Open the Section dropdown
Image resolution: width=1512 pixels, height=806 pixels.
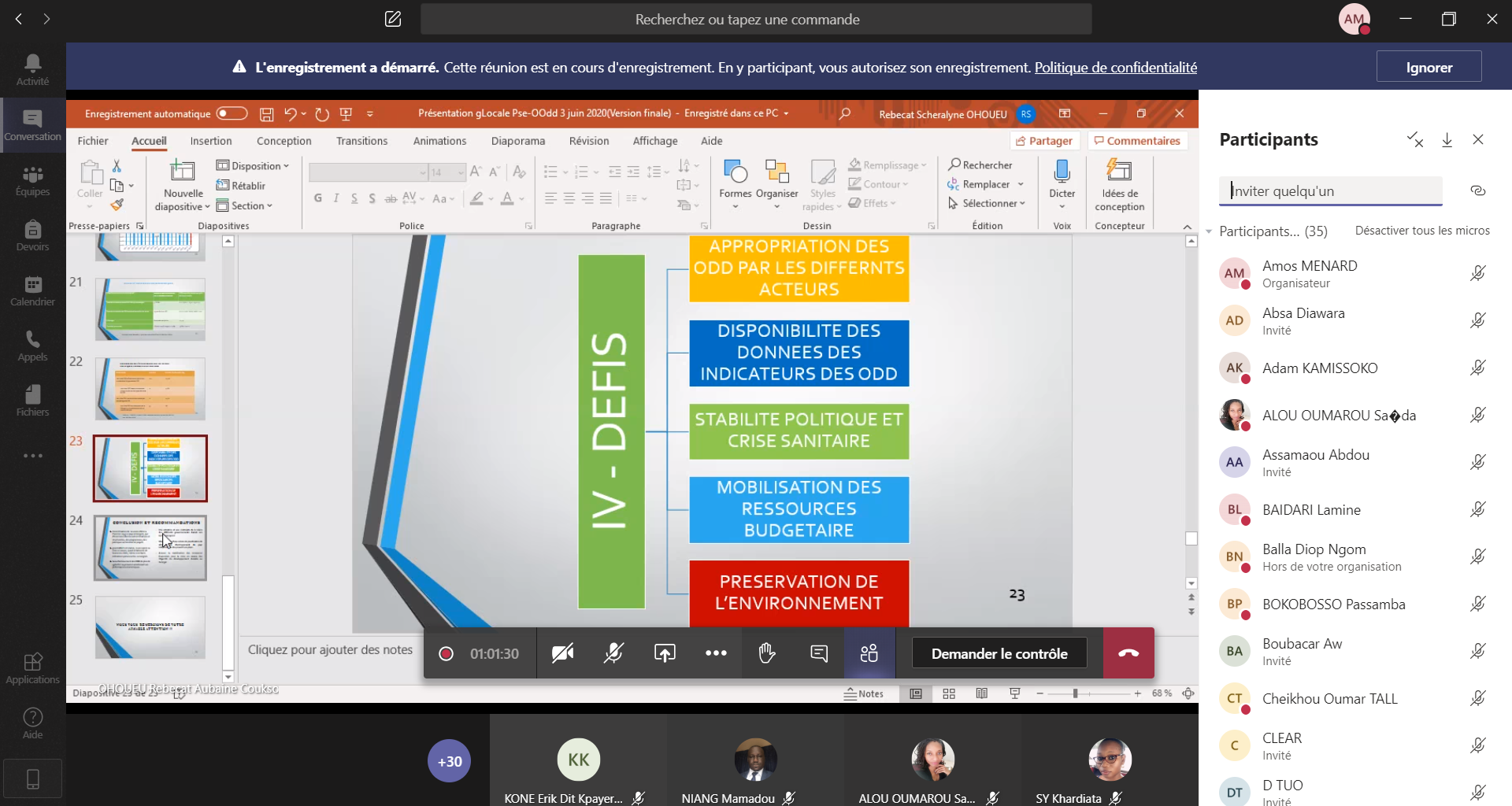pos(245,205)
